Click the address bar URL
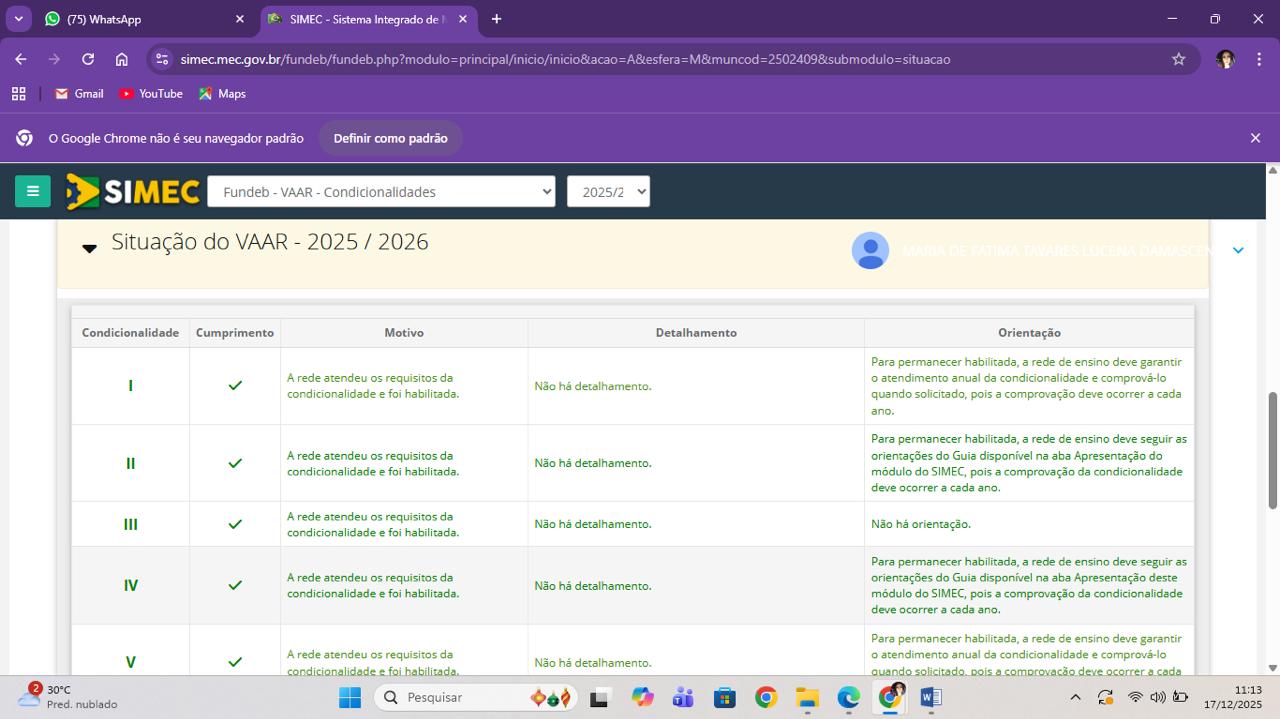 [x=565, y=59]
